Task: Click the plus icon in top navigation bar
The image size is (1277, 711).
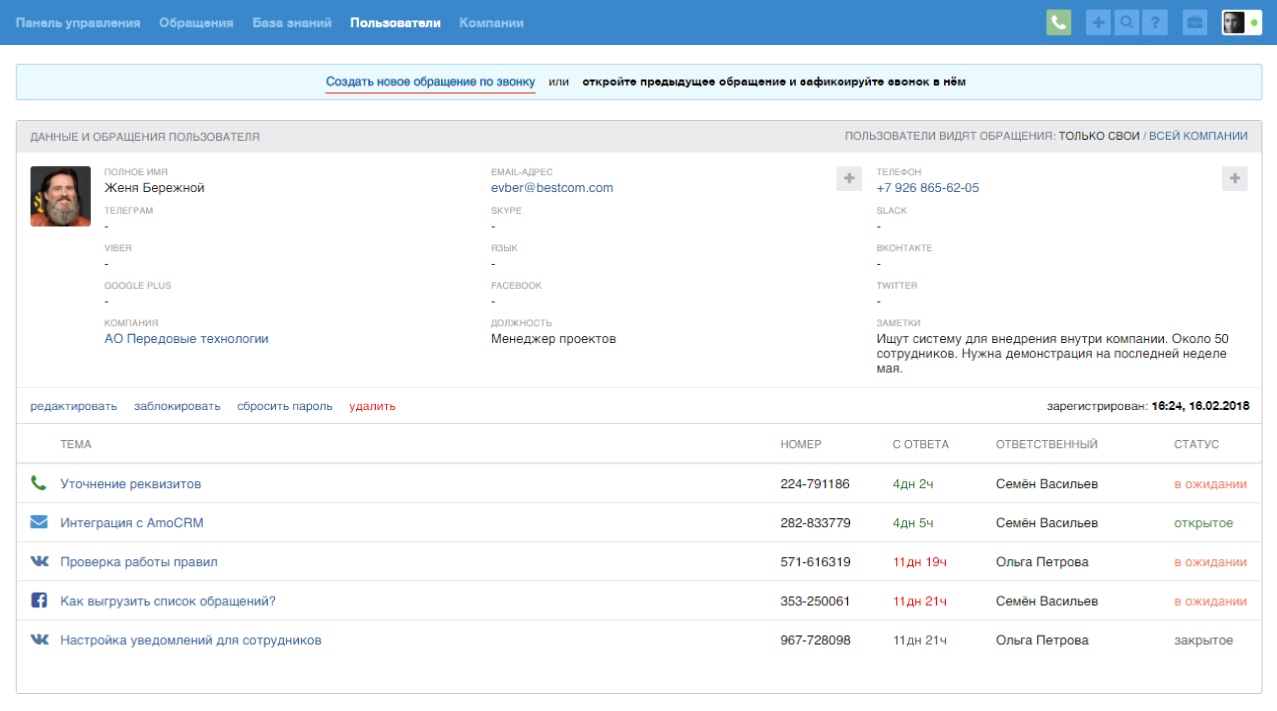Action: 1098,23
